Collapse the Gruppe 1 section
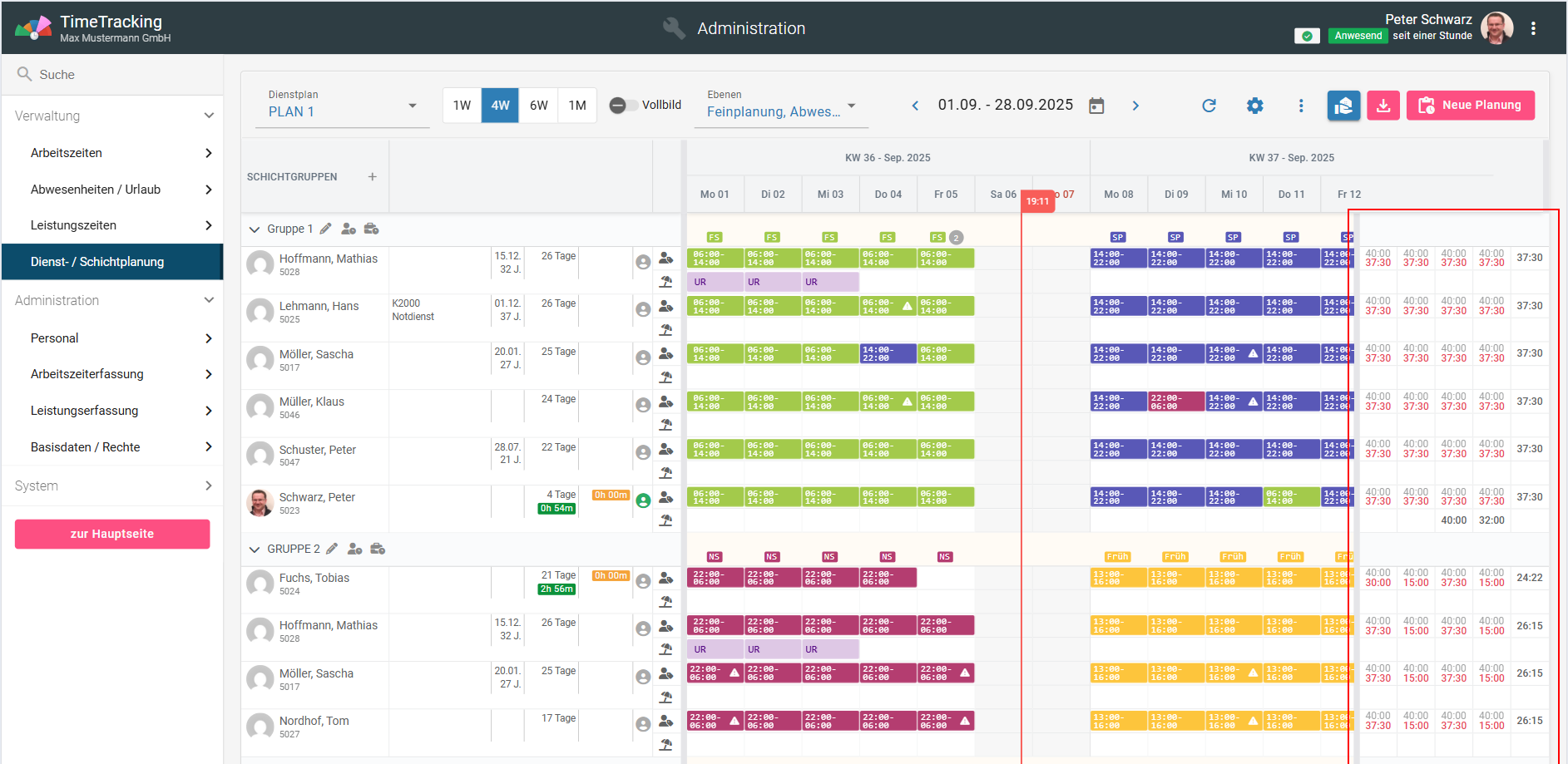The image size is (1568, 764). point(255,229)
